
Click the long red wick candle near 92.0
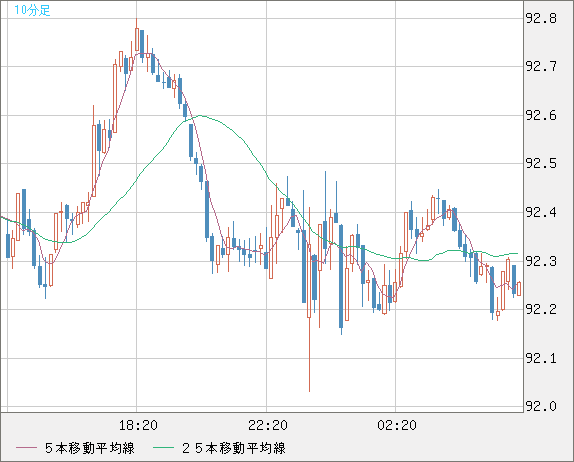click(309, 300)
